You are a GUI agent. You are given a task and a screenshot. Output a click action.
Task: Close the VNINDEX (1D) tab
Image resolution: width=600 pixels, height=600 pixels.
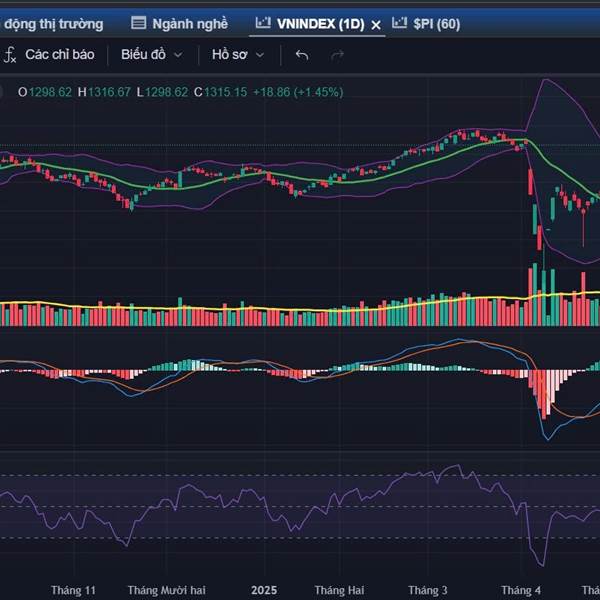pos(376,25)
